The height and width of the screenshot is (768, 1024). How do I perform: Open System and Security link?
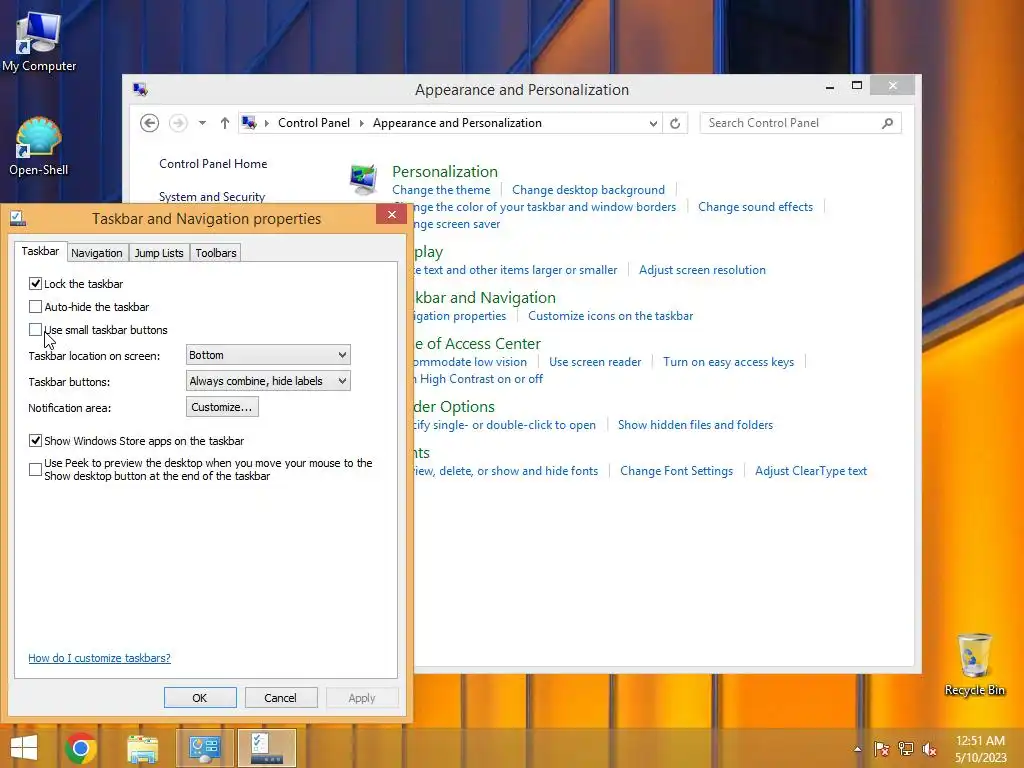click(x=212, y=197)
